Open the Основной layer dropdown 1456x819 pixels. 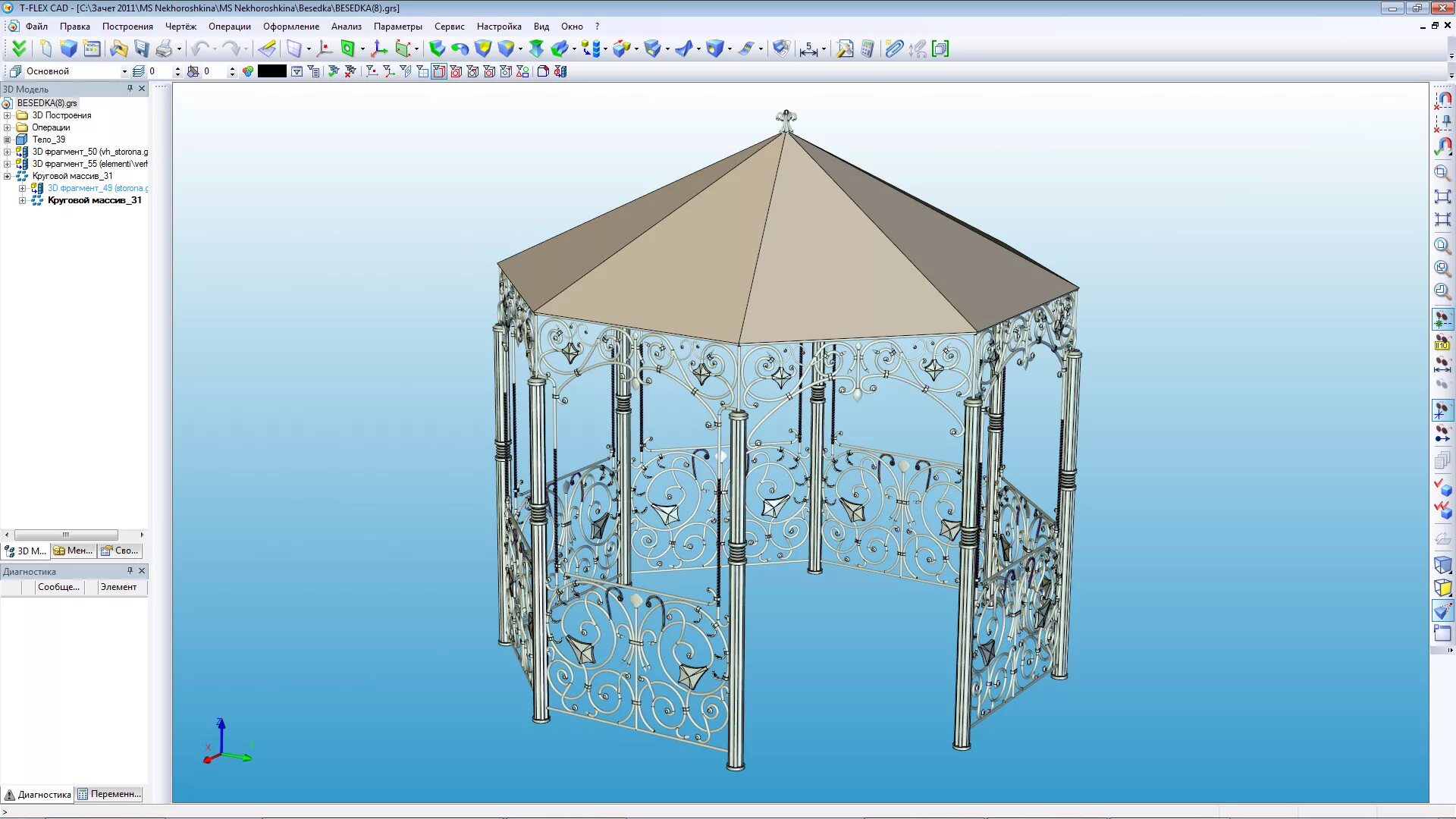click(x=124, y=71)
